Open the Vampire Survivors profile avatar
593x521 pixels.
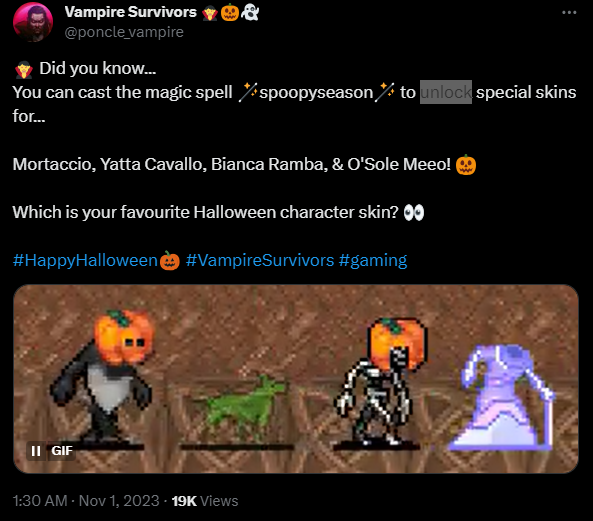[x=33, y=22]
